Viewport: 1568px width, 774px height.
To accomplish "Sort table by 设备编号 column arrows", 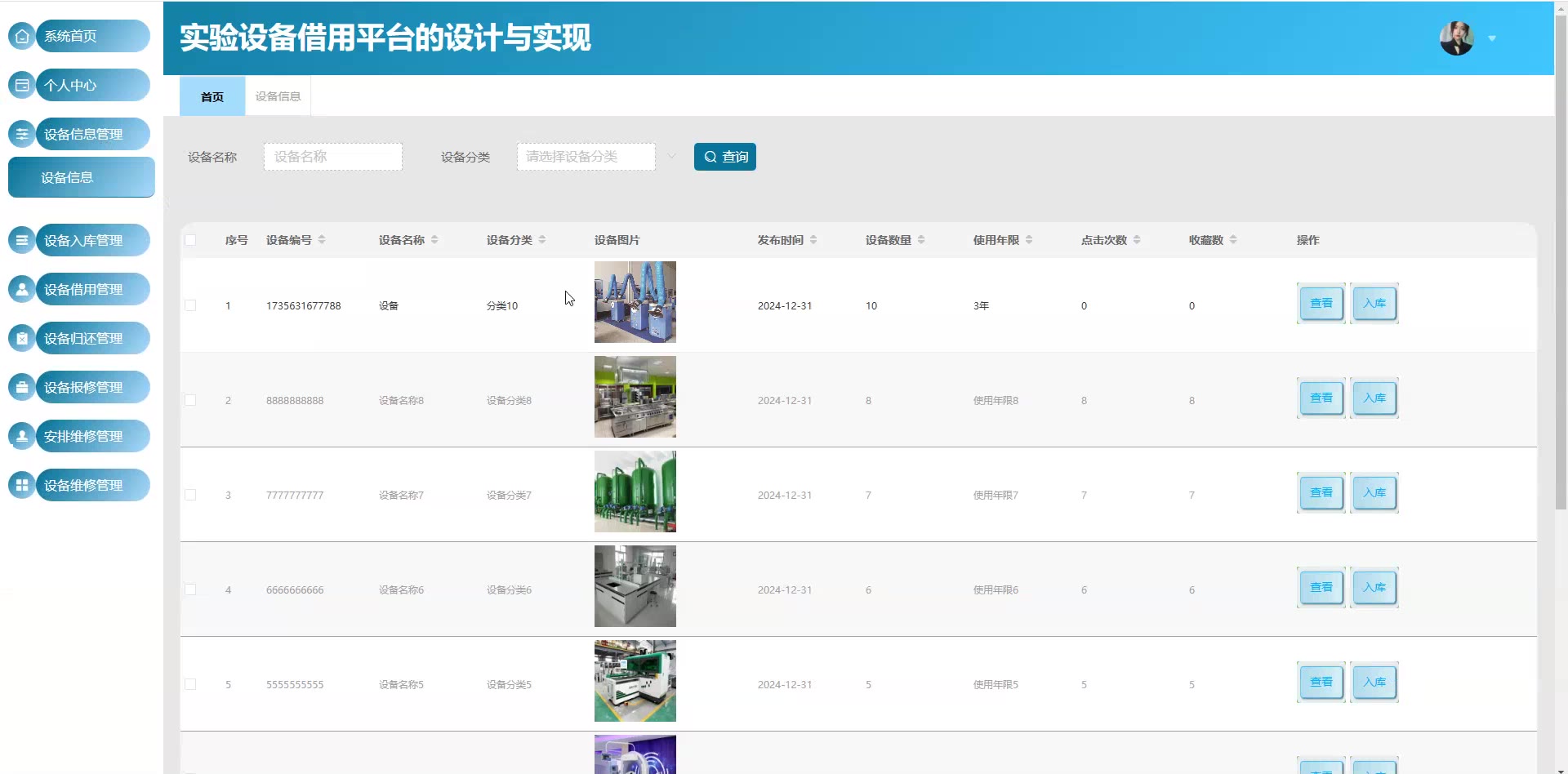I will pyautogui.click(x=322, y=240).
